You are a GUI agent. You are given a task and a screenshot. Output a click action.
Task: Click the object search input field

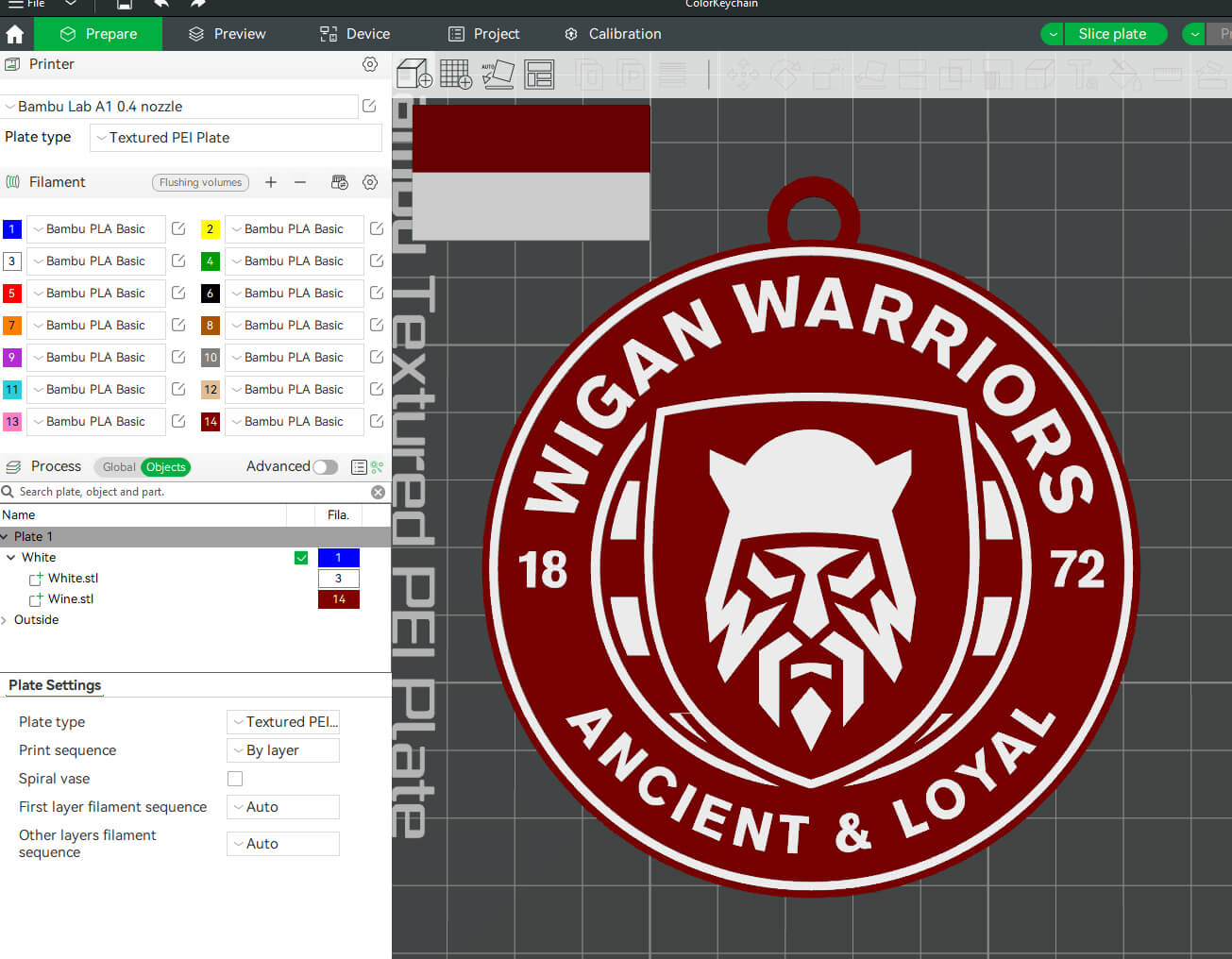tap(189, 492)
